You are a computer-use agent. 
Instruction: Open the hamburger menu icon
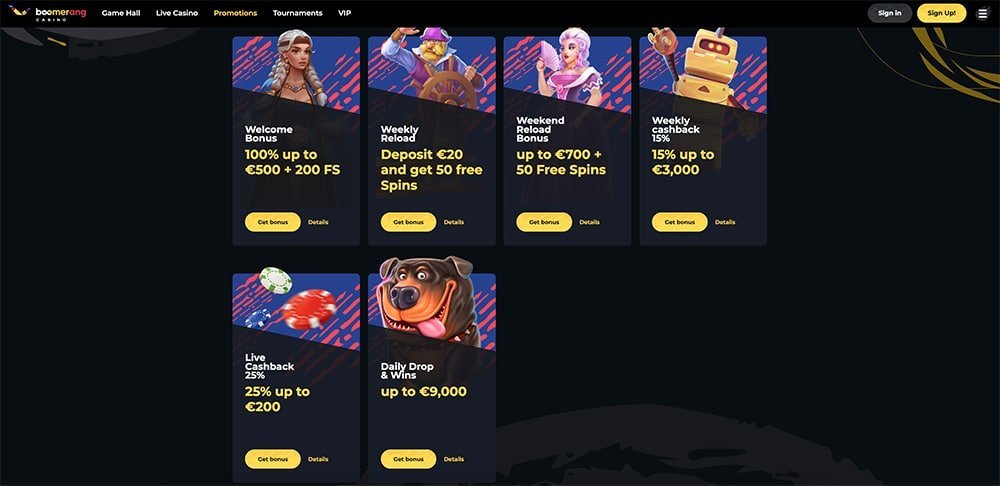pyautogui.click(x=982, y=13)
